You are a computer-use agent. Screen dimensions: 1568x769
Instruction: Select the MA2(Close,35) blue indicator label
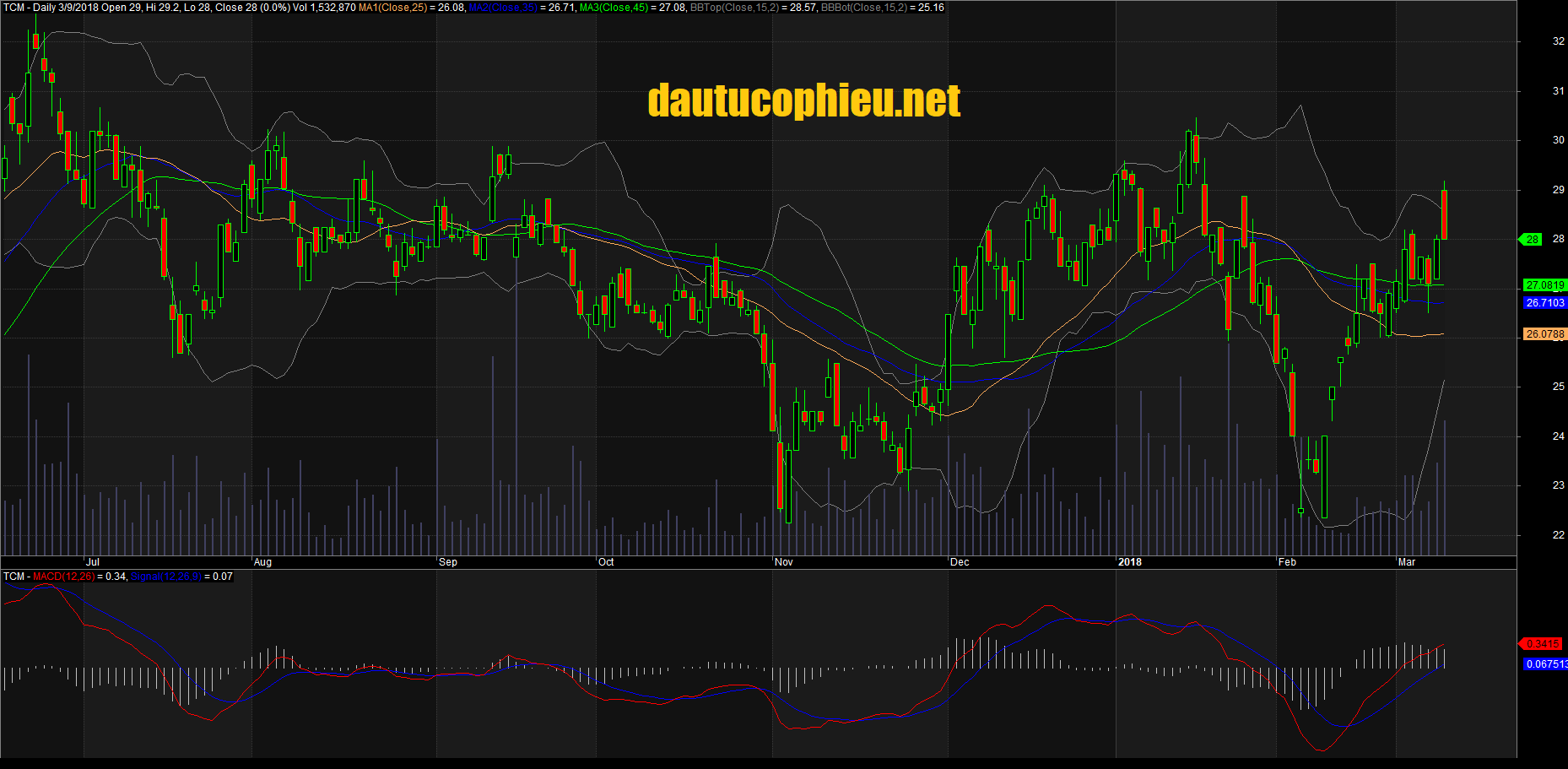503,8
